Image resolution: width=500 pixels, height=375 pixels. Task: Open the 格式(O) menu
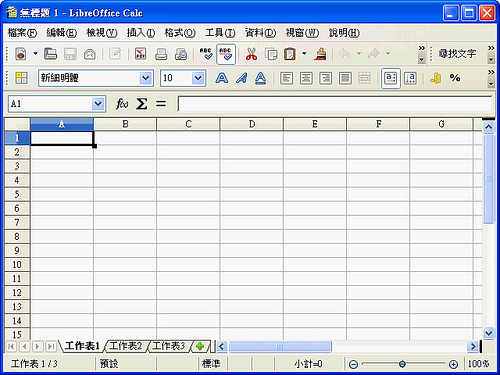click(180, 33)
